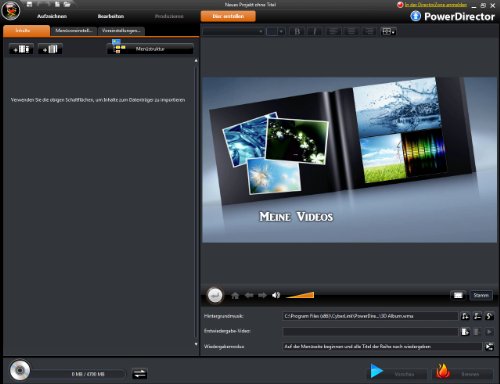The height and width of the screenshot is (384, 500).
Task: Import additional videos with first plus-film icon
Action: 21,49
